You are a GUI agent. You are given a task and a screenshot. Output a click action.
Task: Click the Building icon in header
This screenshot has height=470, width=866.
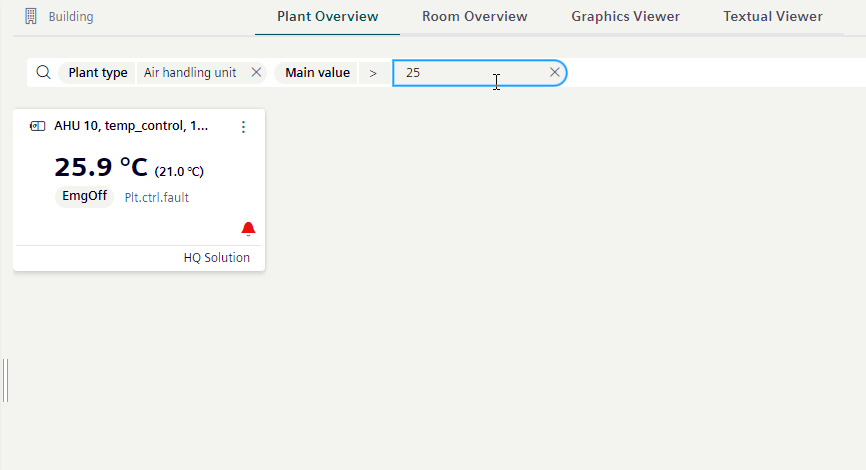[x=31, y=16]
